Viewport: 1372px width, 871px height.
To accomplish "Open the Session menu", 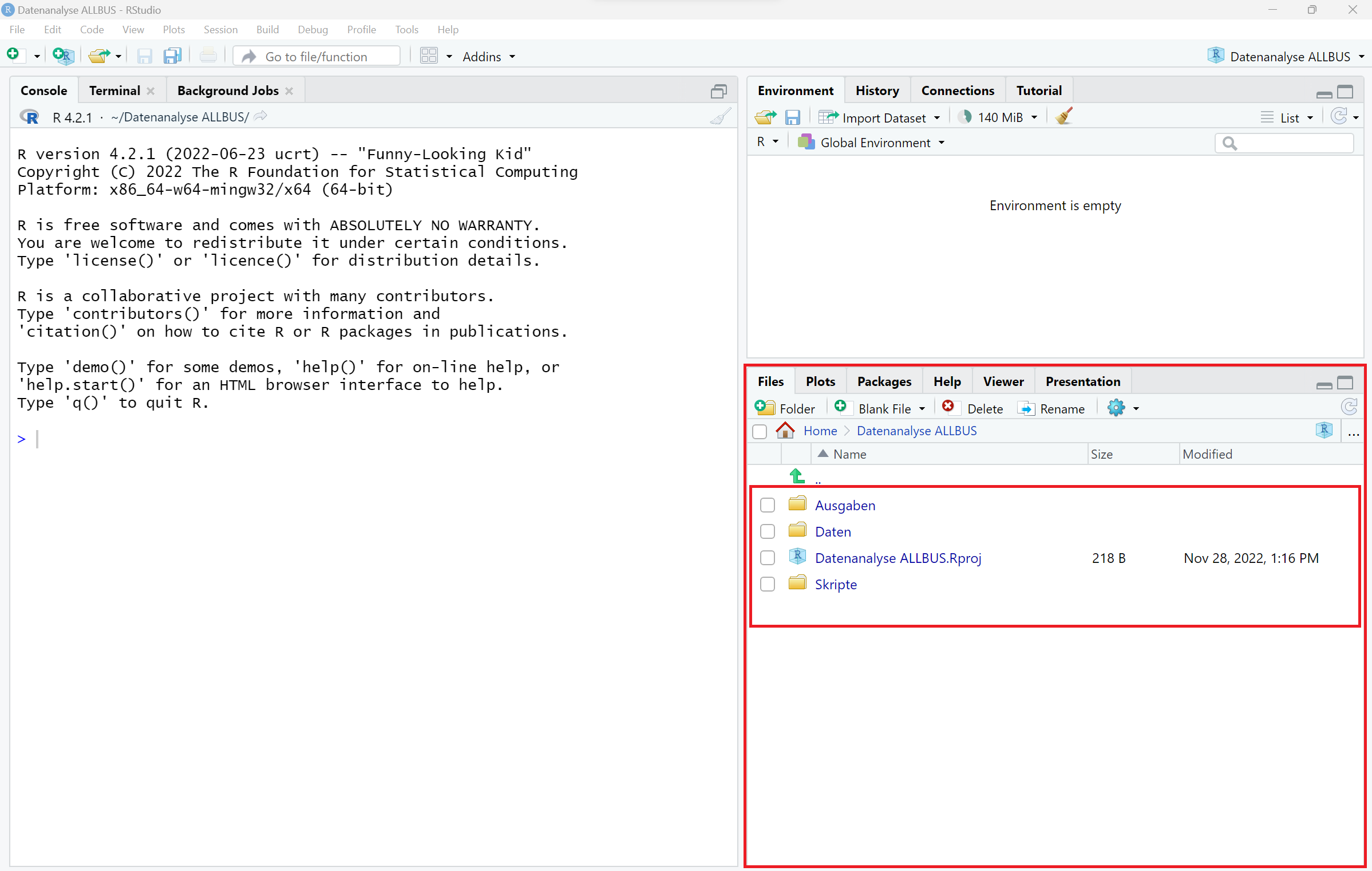I will (x=220, y=29).
